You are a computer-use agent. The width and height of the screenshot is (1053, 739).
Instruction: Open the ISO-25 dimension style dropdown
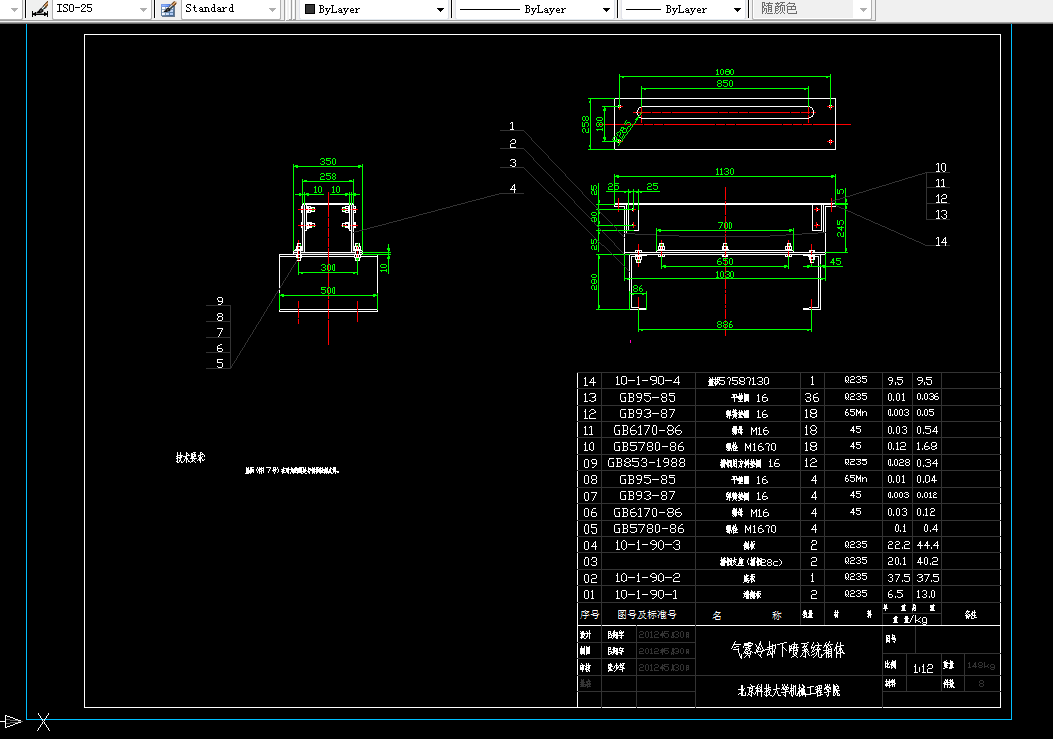tap(143, 9)
